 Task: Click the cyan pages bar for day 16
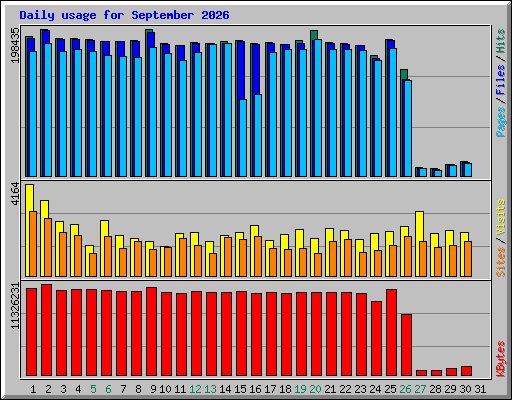[x=258, y=136]
